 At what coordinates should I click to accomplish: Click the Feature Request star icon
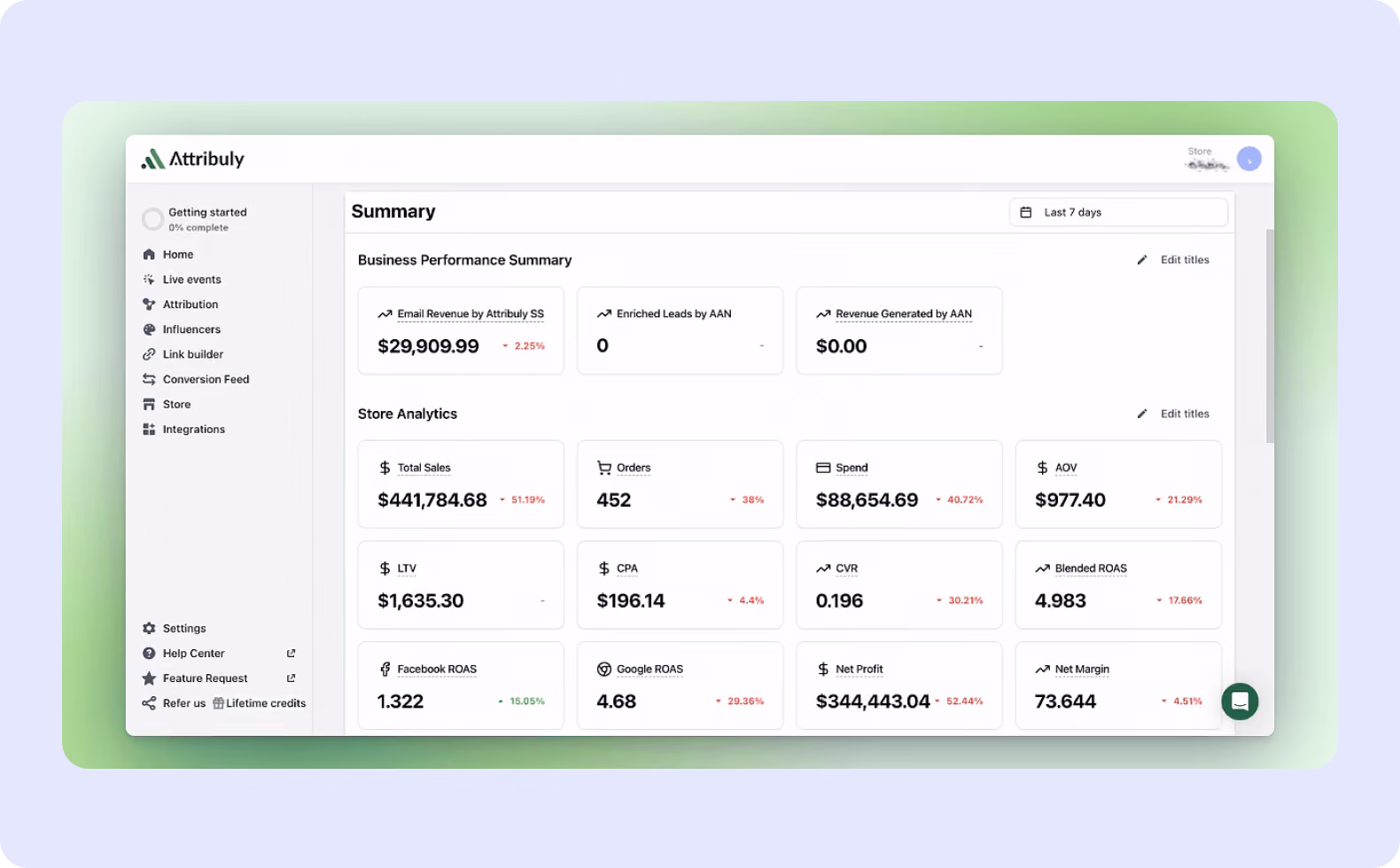(149, 678)
